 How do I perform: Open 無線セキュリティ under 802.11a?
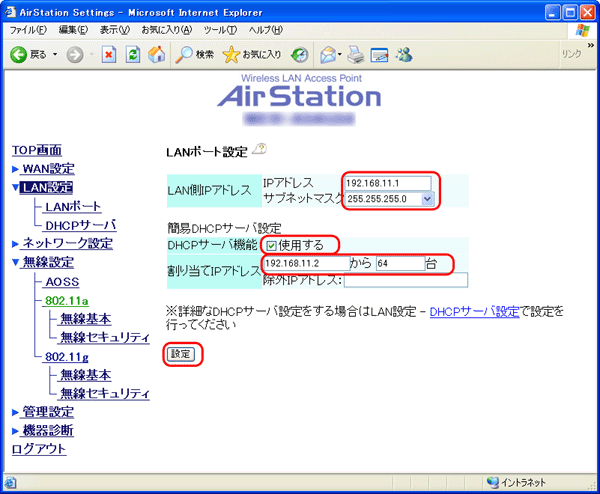click(105, 337)
